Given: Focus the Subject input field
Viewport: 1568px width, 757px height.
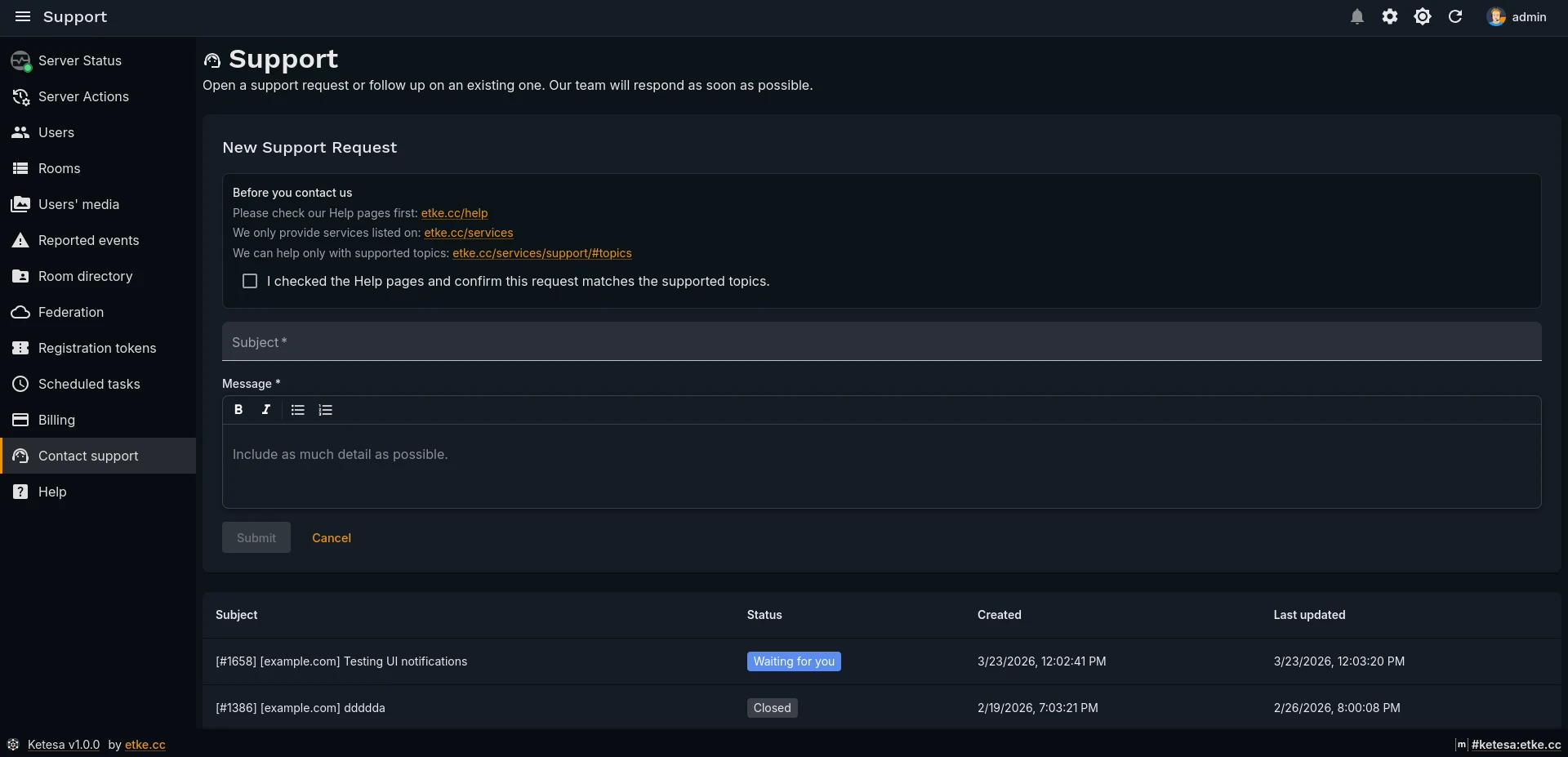Looking at the screenshot, I should click(x=882, y=341).
